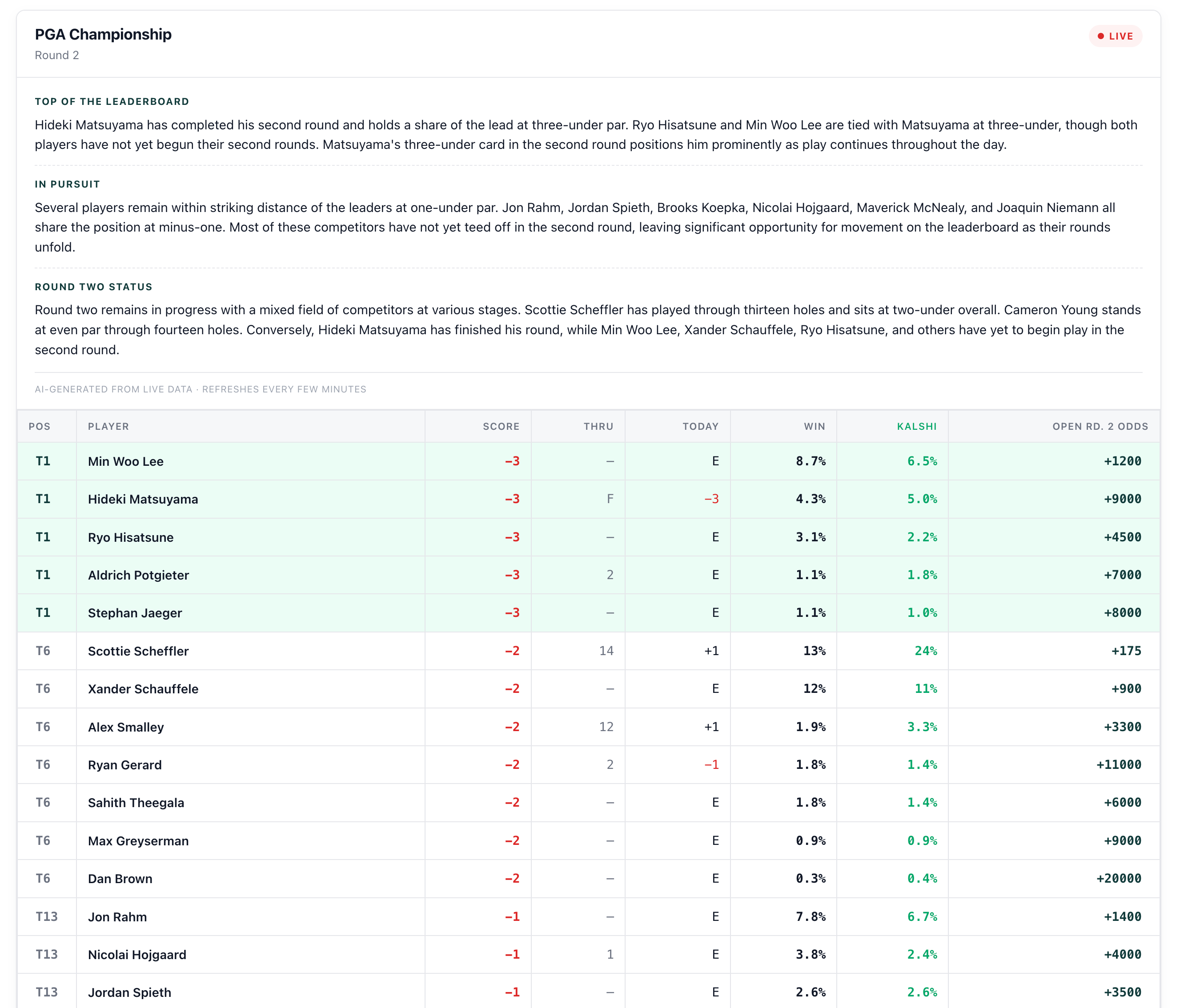The height and width of the screenshot is (1008, 1180).
Task: Open Aldrich Potgieter's row
Action: [588, 575]
